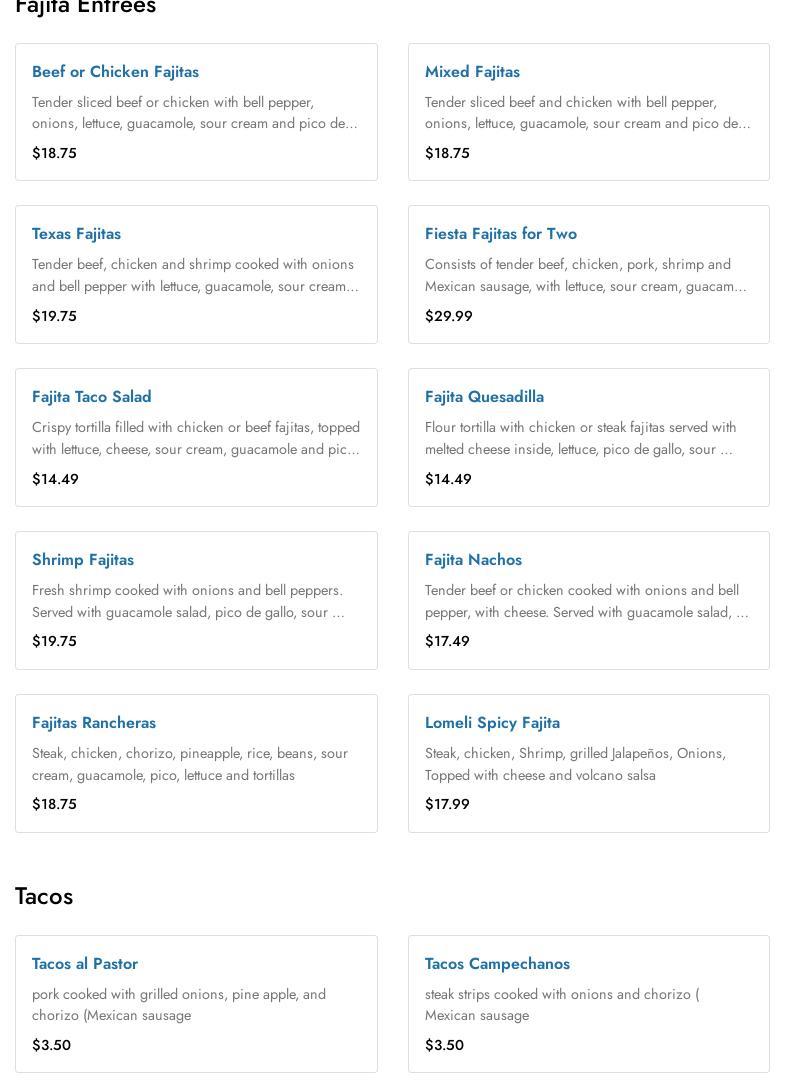The height and width of the screenshot is (1082, 785).
Task: Choose the Tacos Campechanos link
Action: pos(497,964)
